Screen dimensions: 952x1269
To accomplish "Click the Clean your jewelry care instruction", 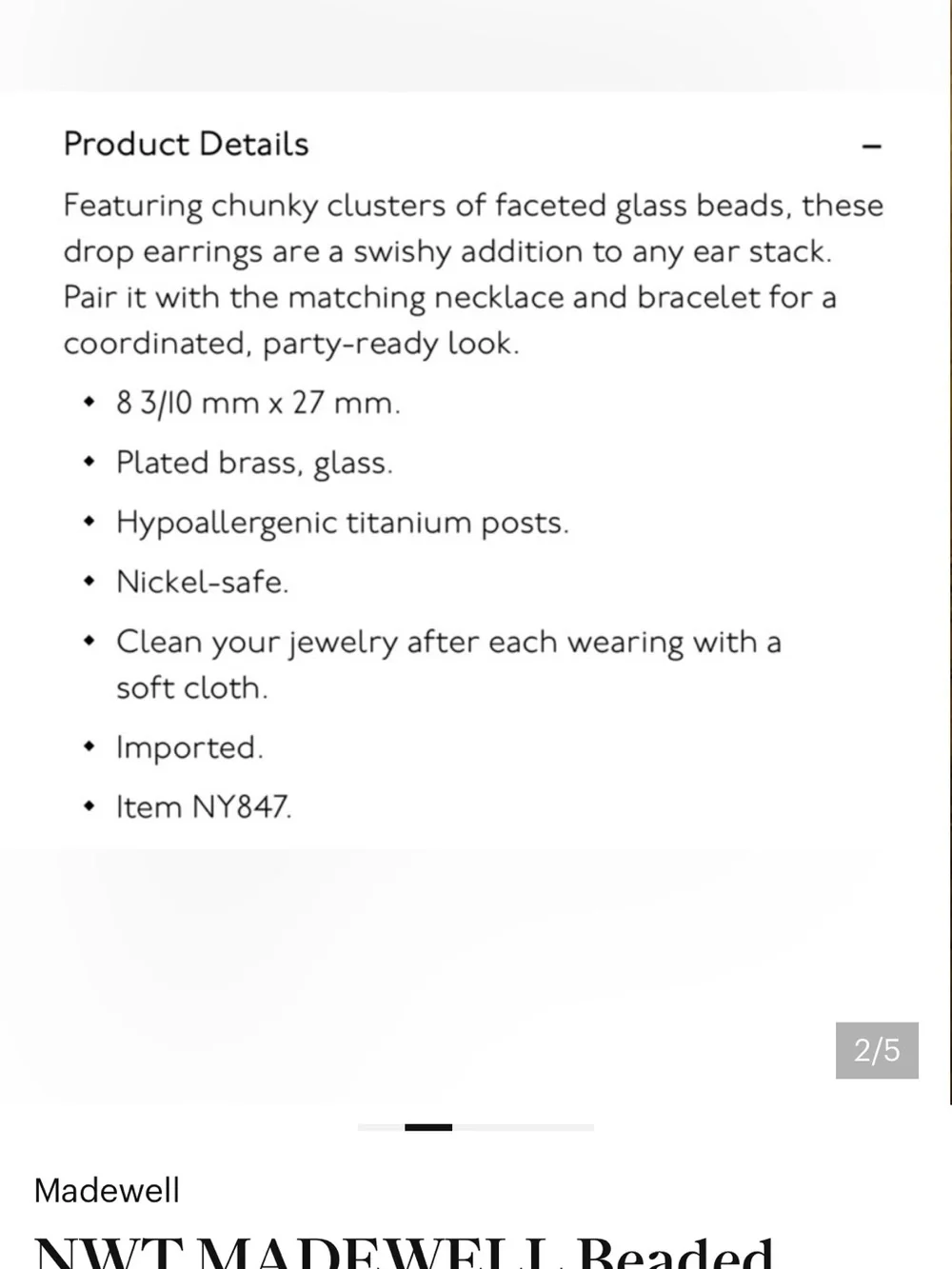I will (448, 664).
